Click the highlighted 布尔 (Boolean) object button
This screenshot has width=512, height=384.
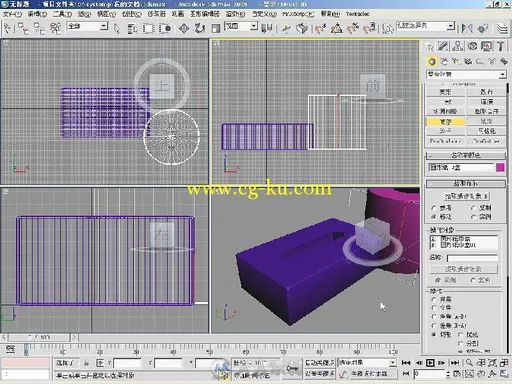(446, 121)
